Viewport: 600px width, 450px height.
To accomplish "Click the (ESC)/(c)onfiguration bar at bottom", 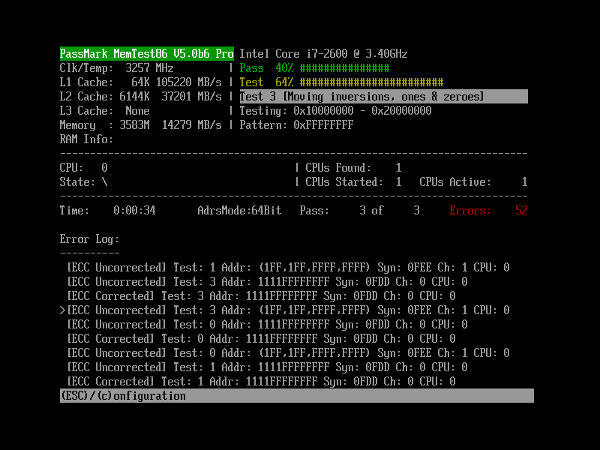I will pyautogui.click(x=296, y=396).
